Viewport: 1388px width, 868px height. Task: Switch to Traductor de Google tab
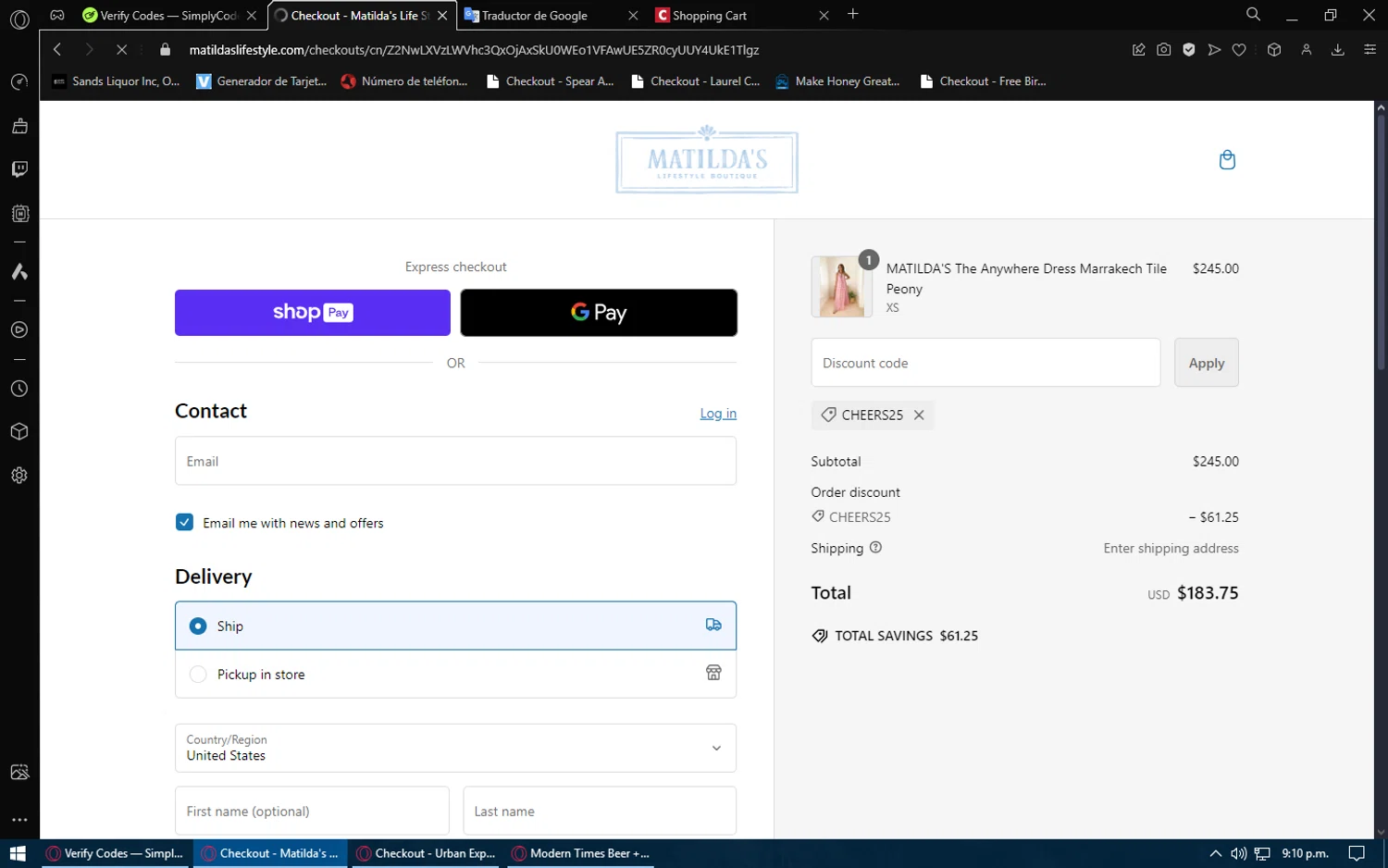pos(551,15)
